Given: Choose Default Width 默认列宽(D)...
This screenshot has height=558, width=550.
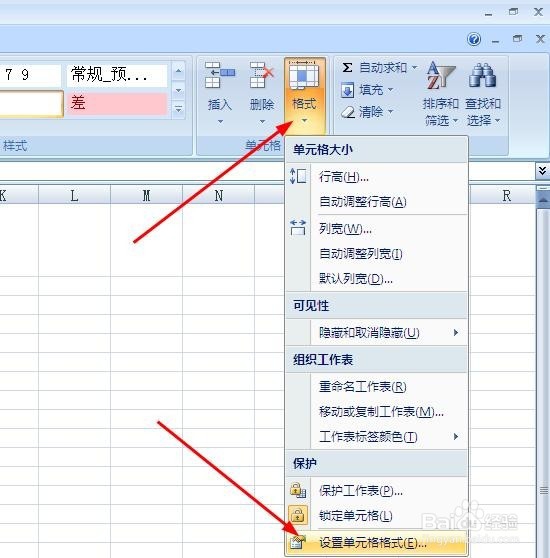Looking at the screenshot, I should tap(377, 279).
